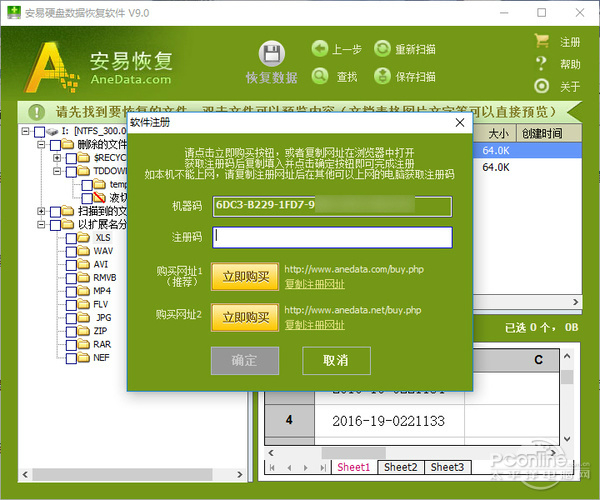The width and height of the screenshot is (600, 500).
Task: Open the 关于 menu item
Action: 570,86
